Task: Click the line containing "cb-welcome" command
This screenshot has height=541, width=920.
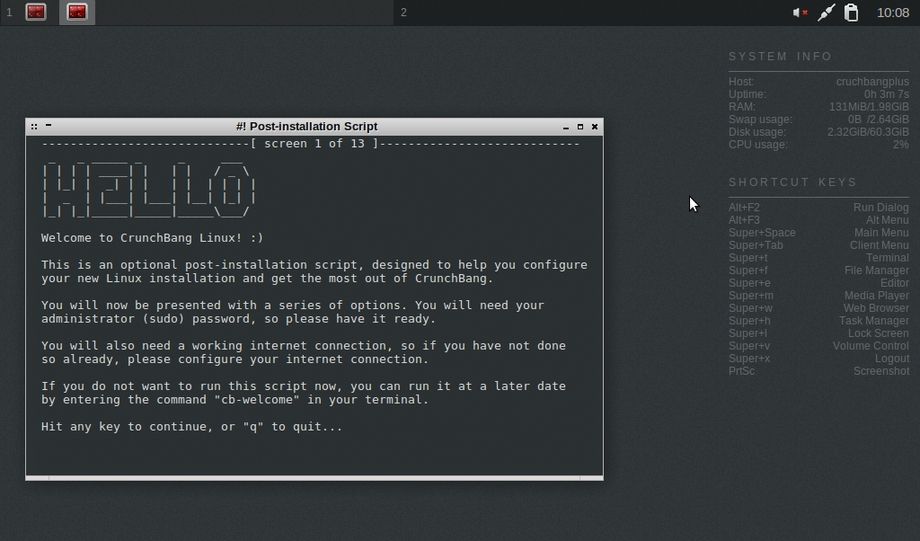Action: tap(235, 400)
